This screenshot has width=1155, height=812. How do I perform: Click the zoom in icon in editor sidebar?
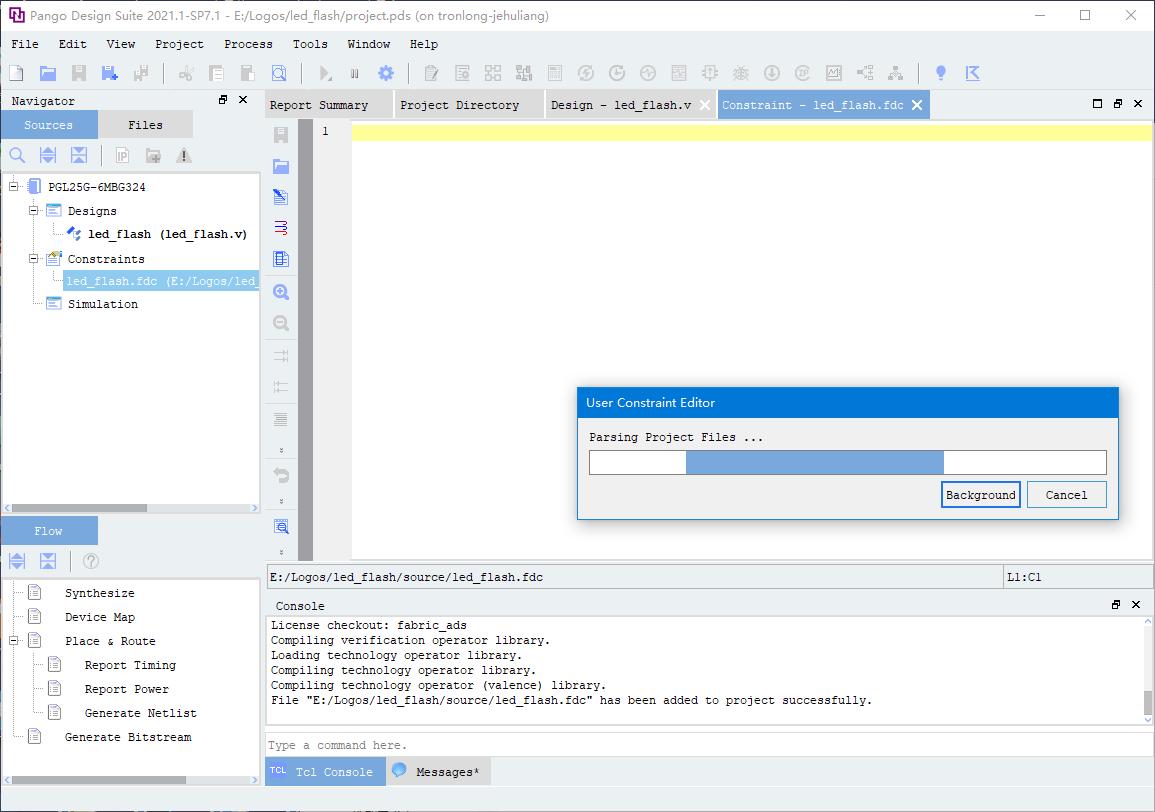pyautogui.click(x=281, y=292)
